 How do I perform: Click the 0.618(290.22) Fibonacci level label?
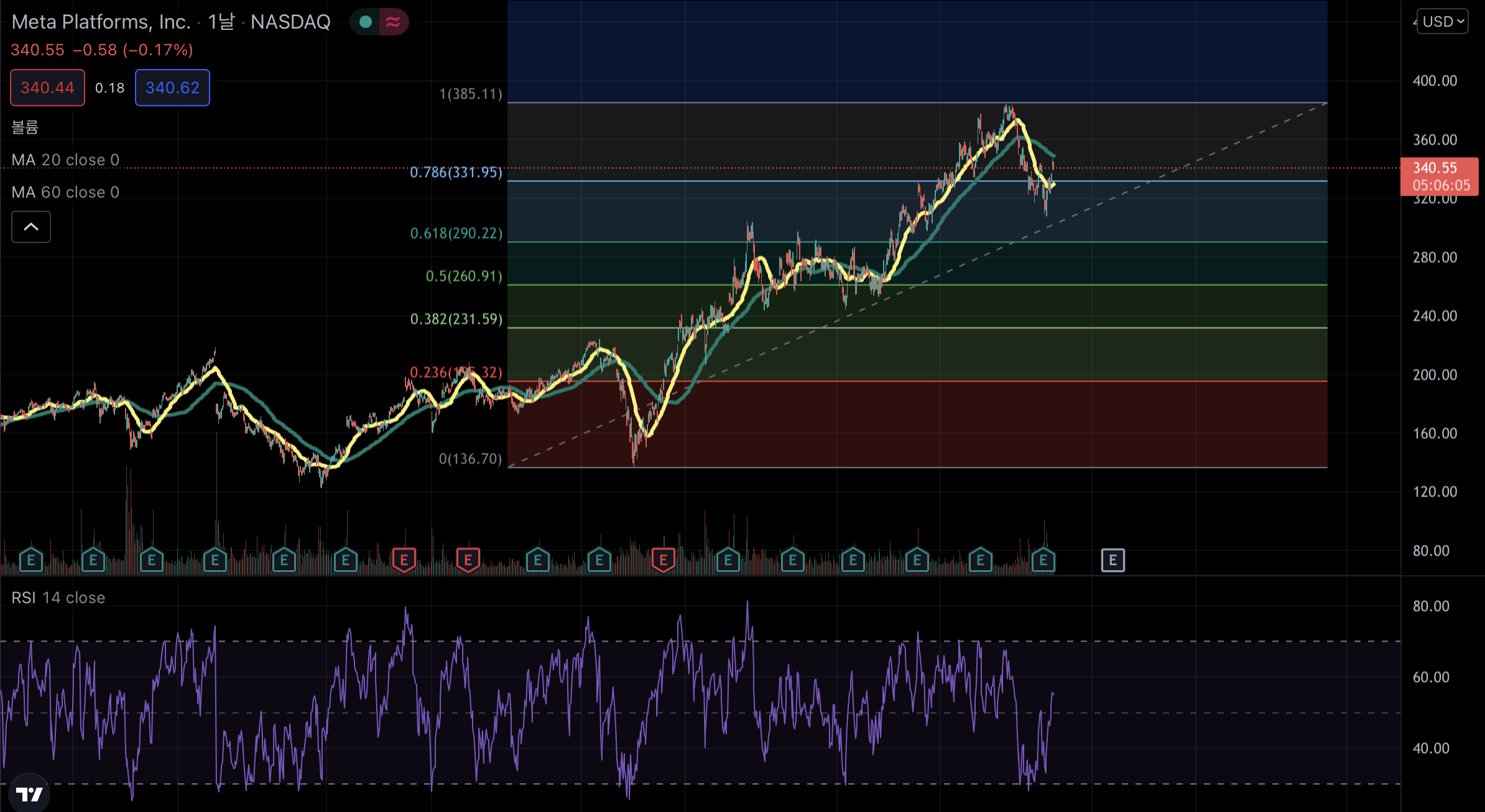tap(456, 233)
